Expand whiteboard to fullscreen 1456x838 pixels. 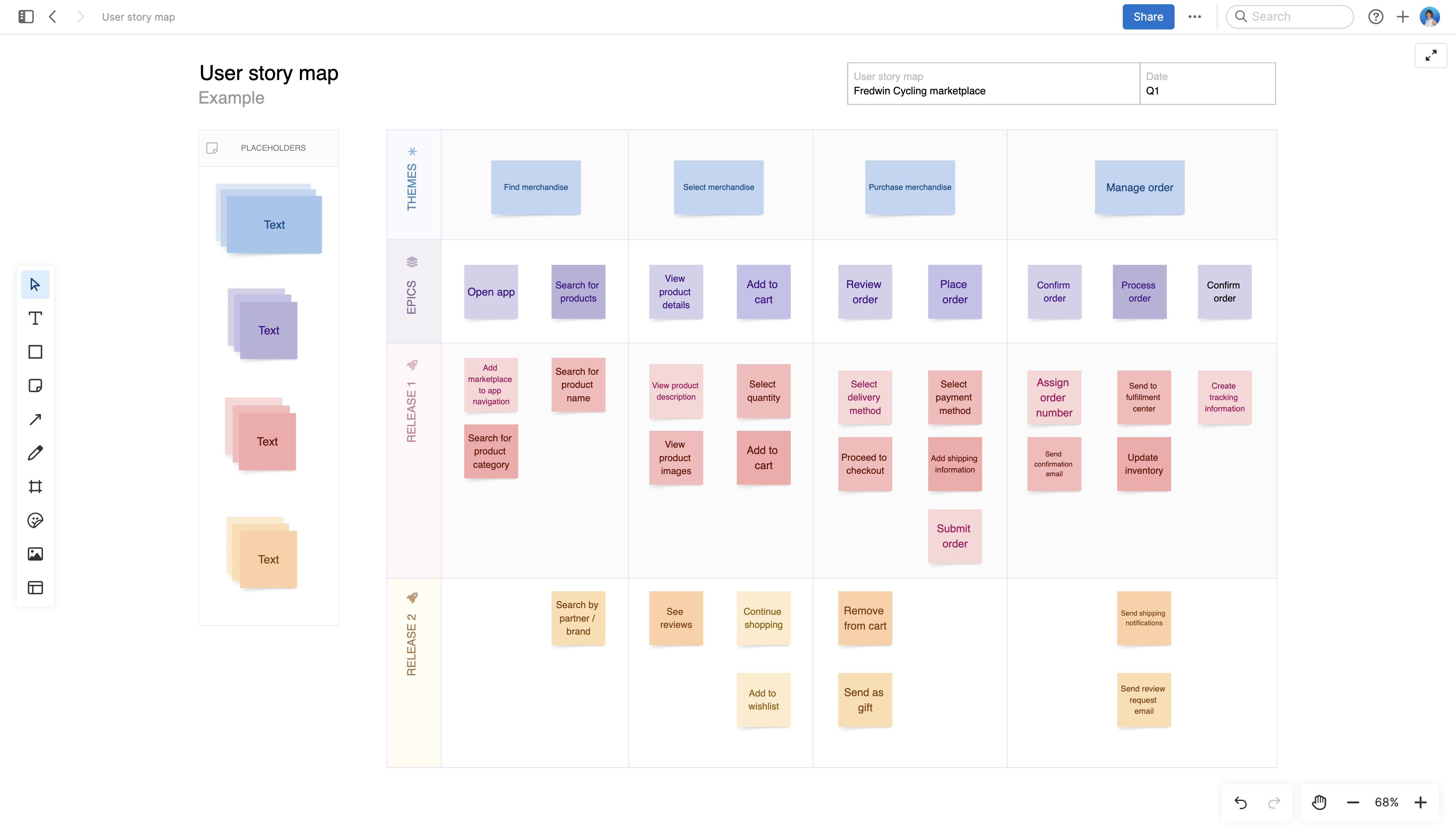click(x=1431, y=56)
